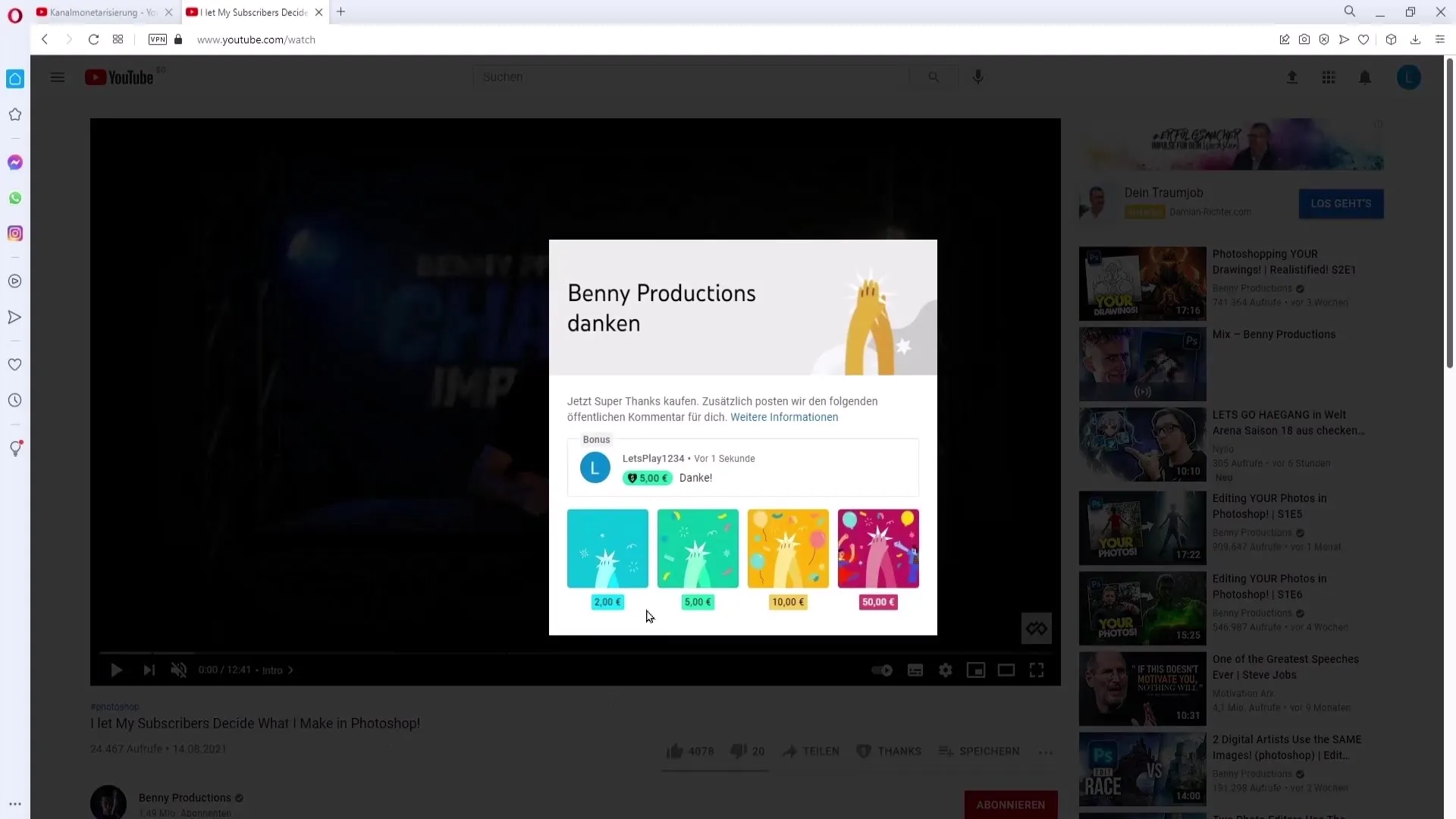Click the address bar URL
This screenshot has height=819, width=1456.
256,39
